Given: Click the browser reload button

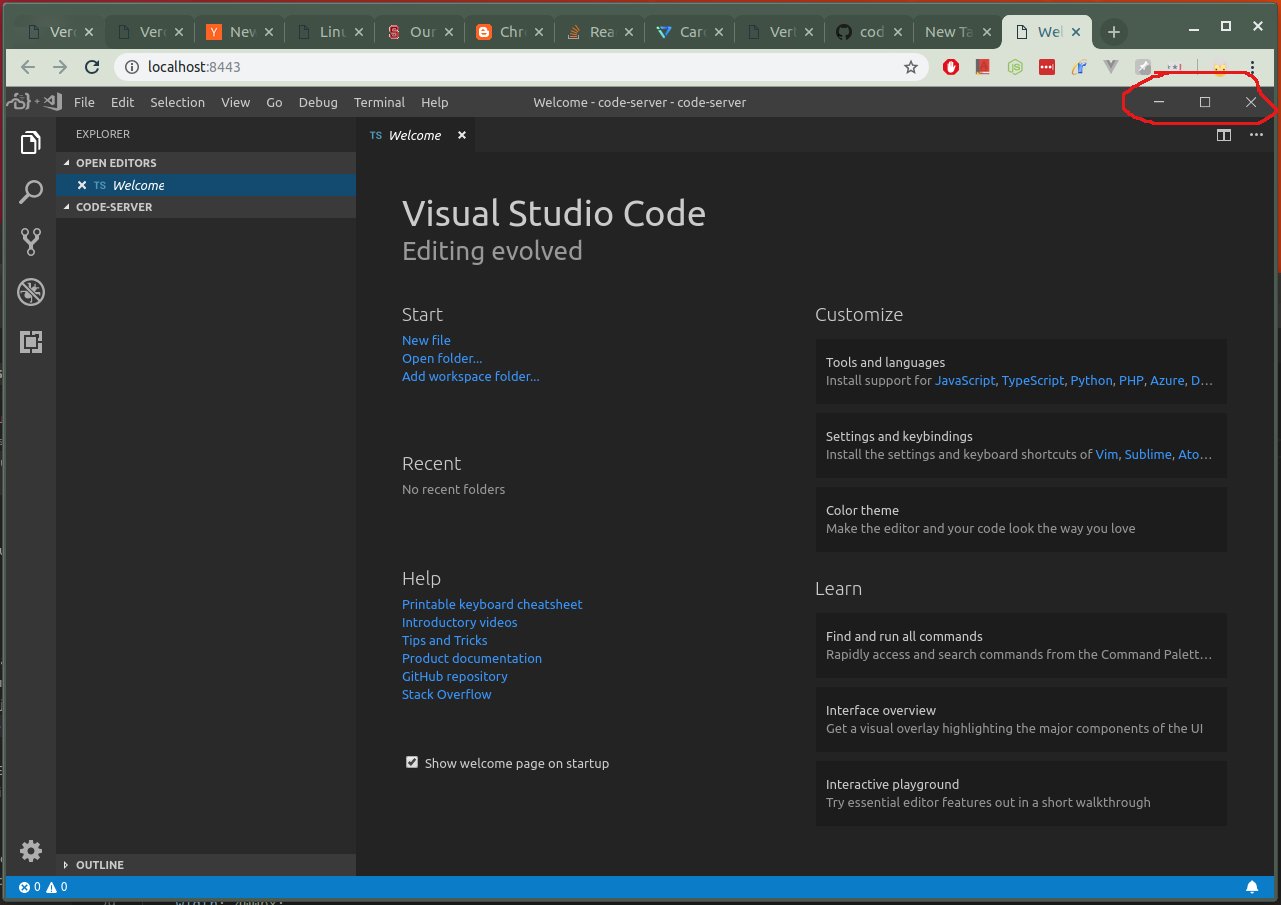Looking at the screenshot, I should pos(92,67).
